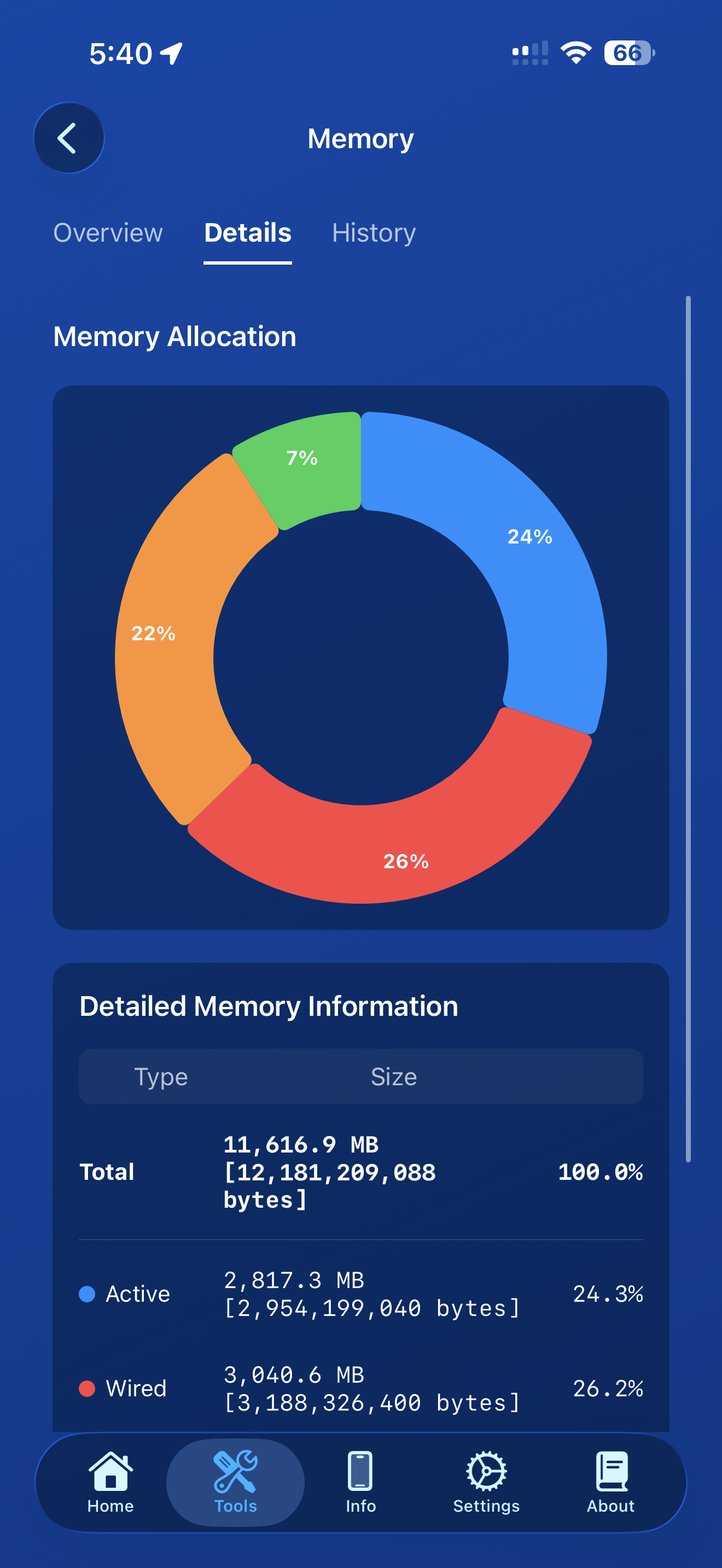722x1568 pixels.
Task: Tap the orange 22% chart segment
Action: [x=153, y=635]
